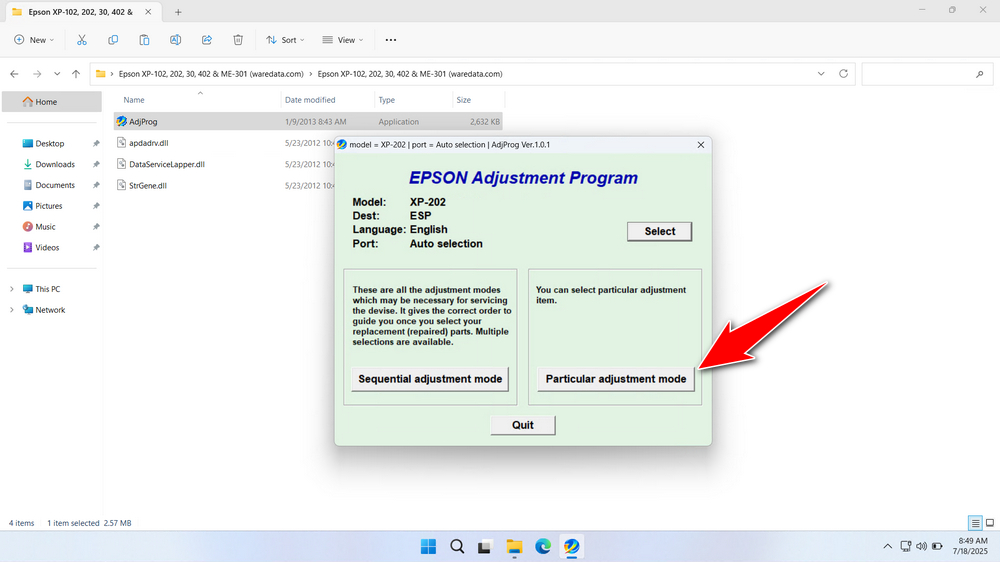This screenshot has width=1000, height=562.
Task: Quit the EPSON Adjustment Program
Action: click(522, 425)
